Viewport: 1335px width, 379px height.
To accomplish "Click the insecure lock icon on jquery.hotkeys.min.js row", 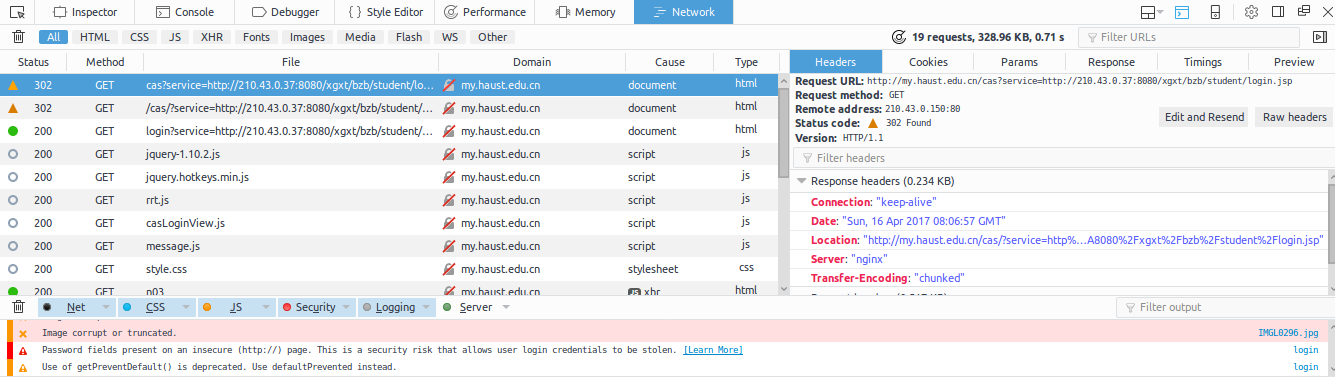I will click(x=449, y=178).
